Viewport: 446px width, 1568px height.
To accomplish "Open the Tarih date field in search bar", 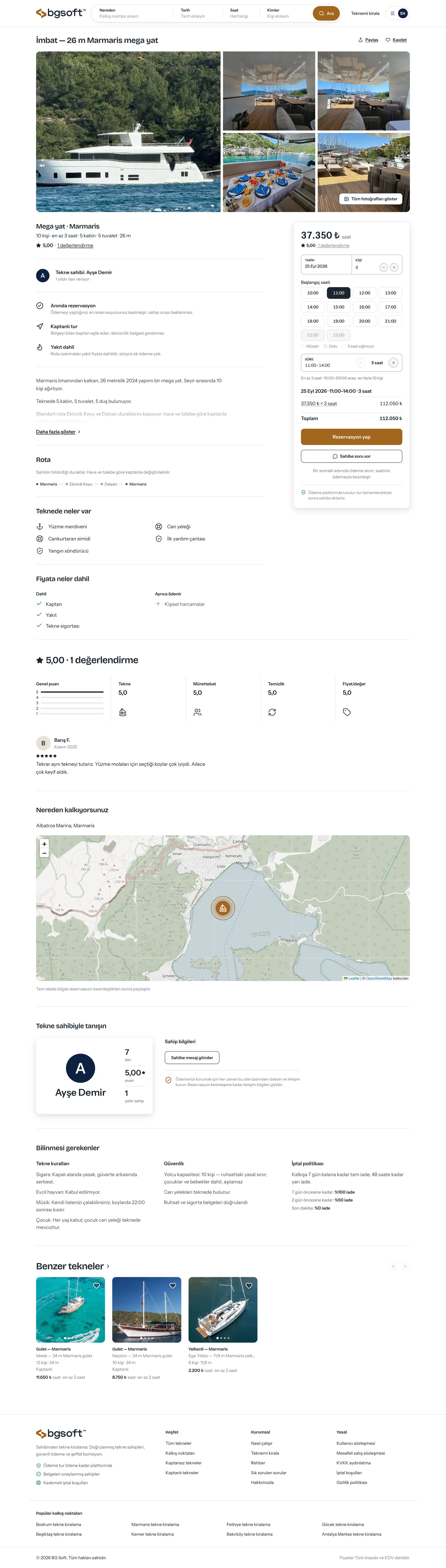I will (198, 13).
